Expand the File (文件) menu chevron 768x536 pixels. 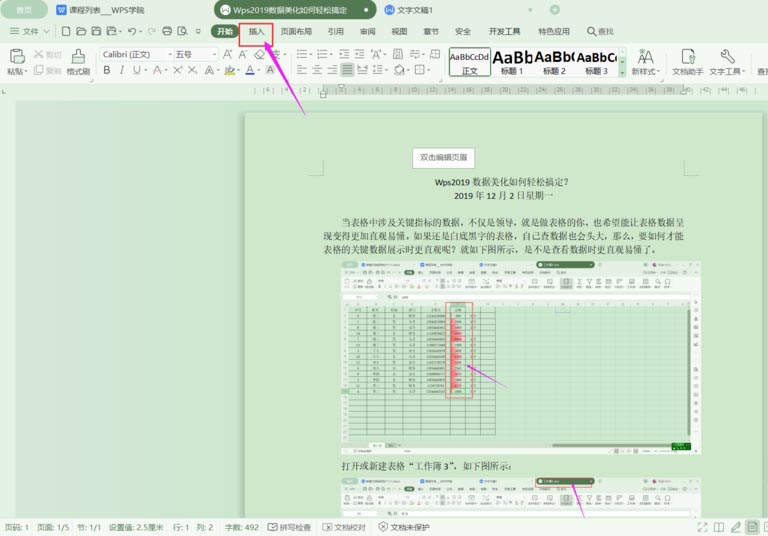[47, 31]
